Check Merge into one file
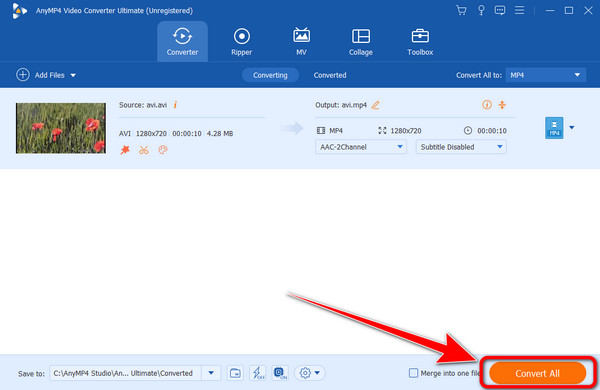The height and width of the screenshot is (390, 600). click(413, 373)
